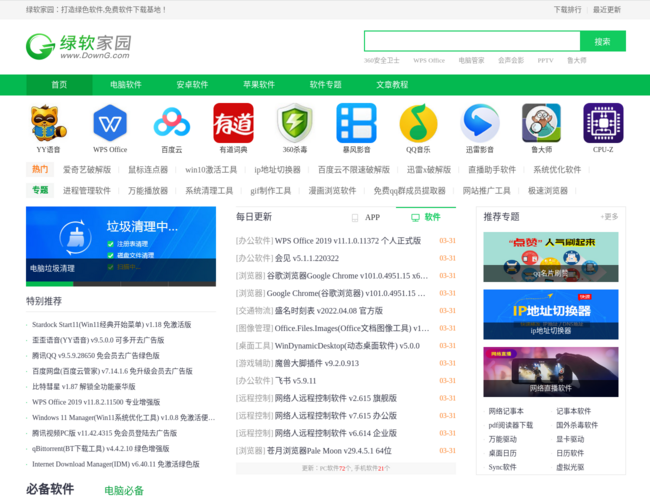Open the Sync软件 topic link
Image resolution: width=650 pixels, height=500 pixels.
click(502, 467)
